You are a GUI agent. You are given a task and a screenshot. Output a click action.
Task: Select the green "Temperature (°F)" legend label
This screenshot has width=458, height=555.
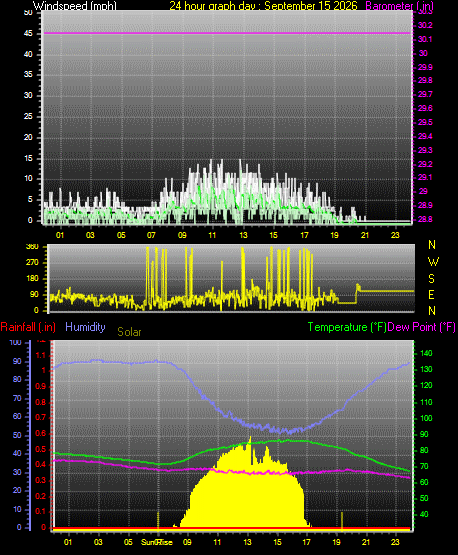pos(347,327)
